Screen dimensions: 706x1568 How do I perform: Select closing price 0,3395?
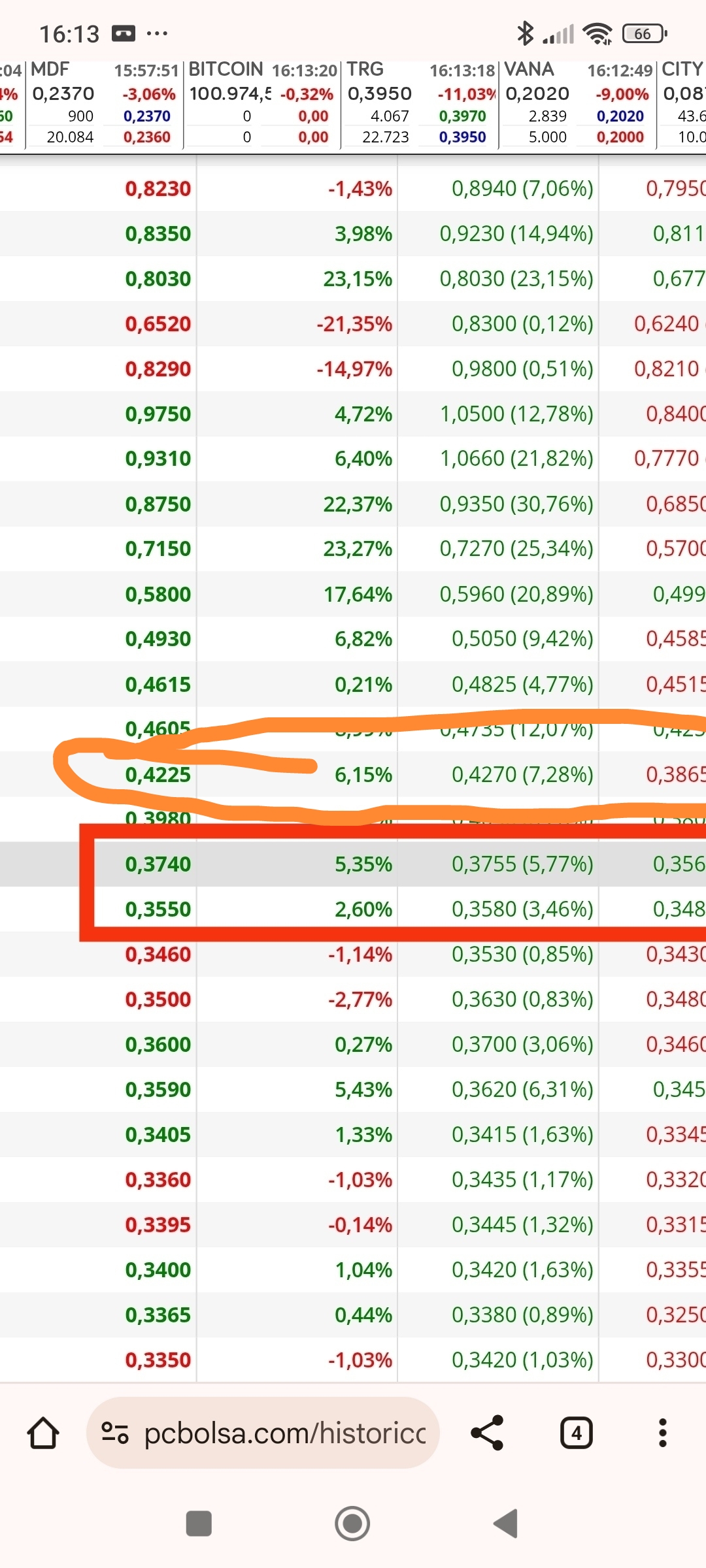click(158, 1225)
